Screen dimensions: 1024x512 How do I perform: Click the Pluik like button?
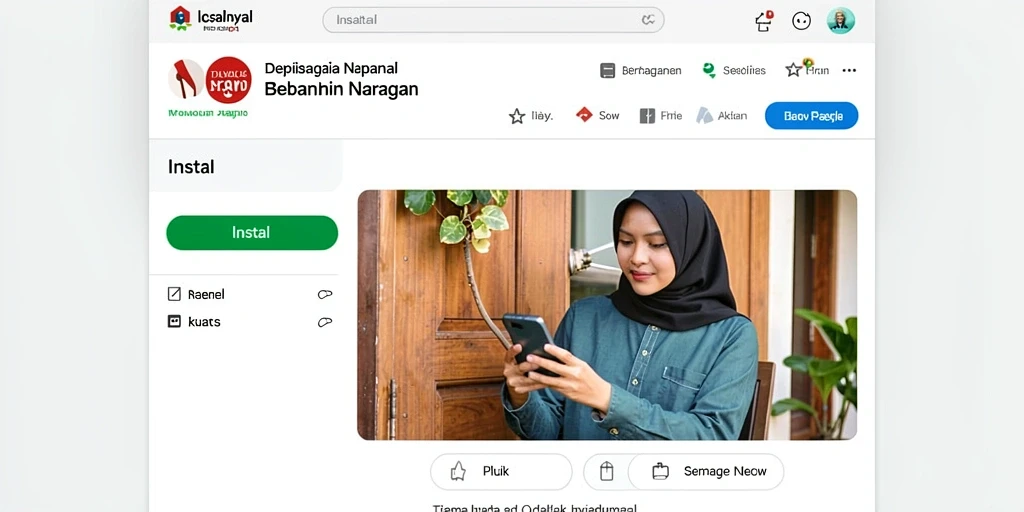pos(501,472)
